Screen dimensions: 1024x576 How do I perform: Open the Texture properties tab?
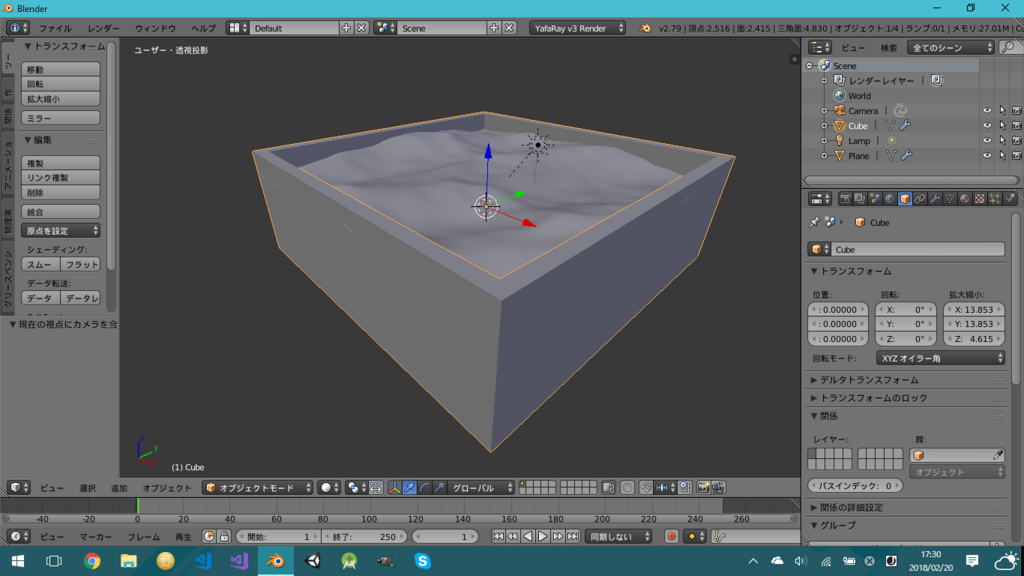(980, 199)
